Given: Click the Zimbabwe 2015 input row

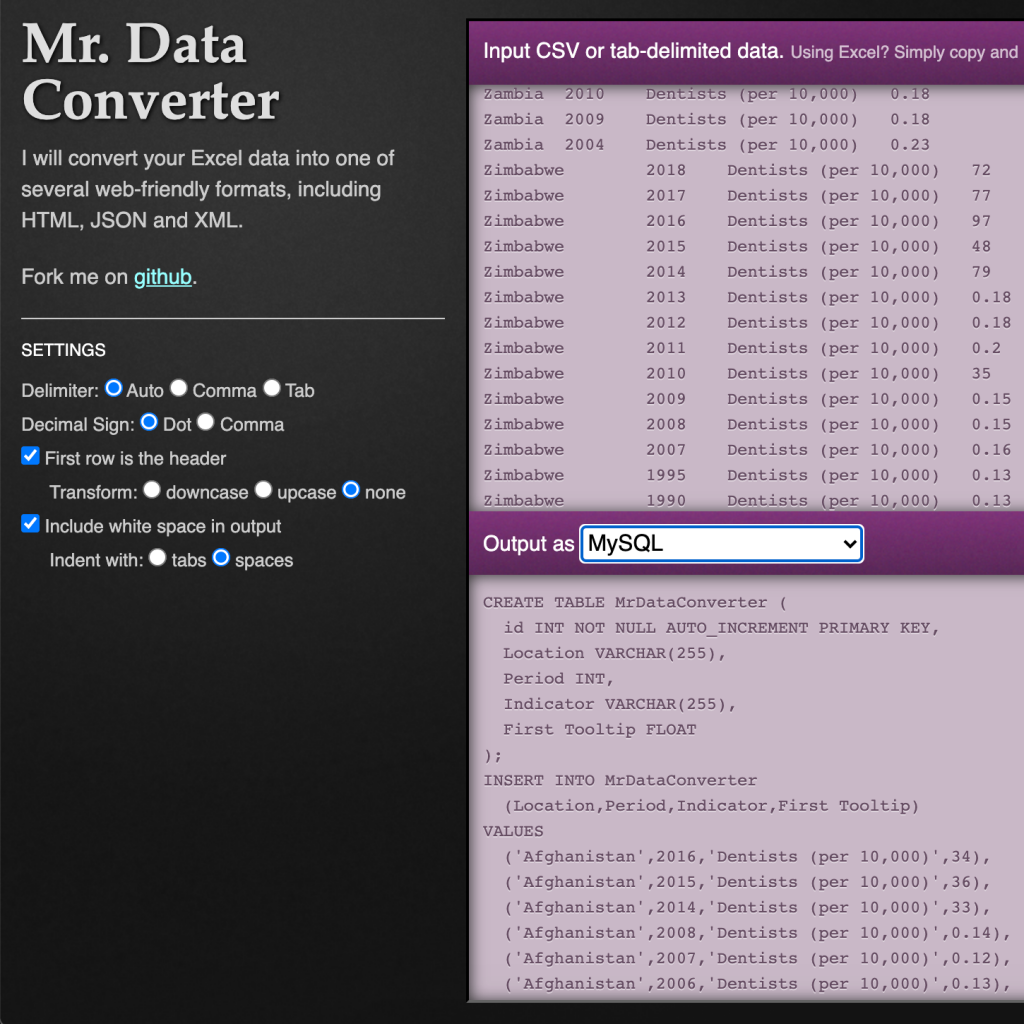Looking at the screenshot, I should [737, 248].
